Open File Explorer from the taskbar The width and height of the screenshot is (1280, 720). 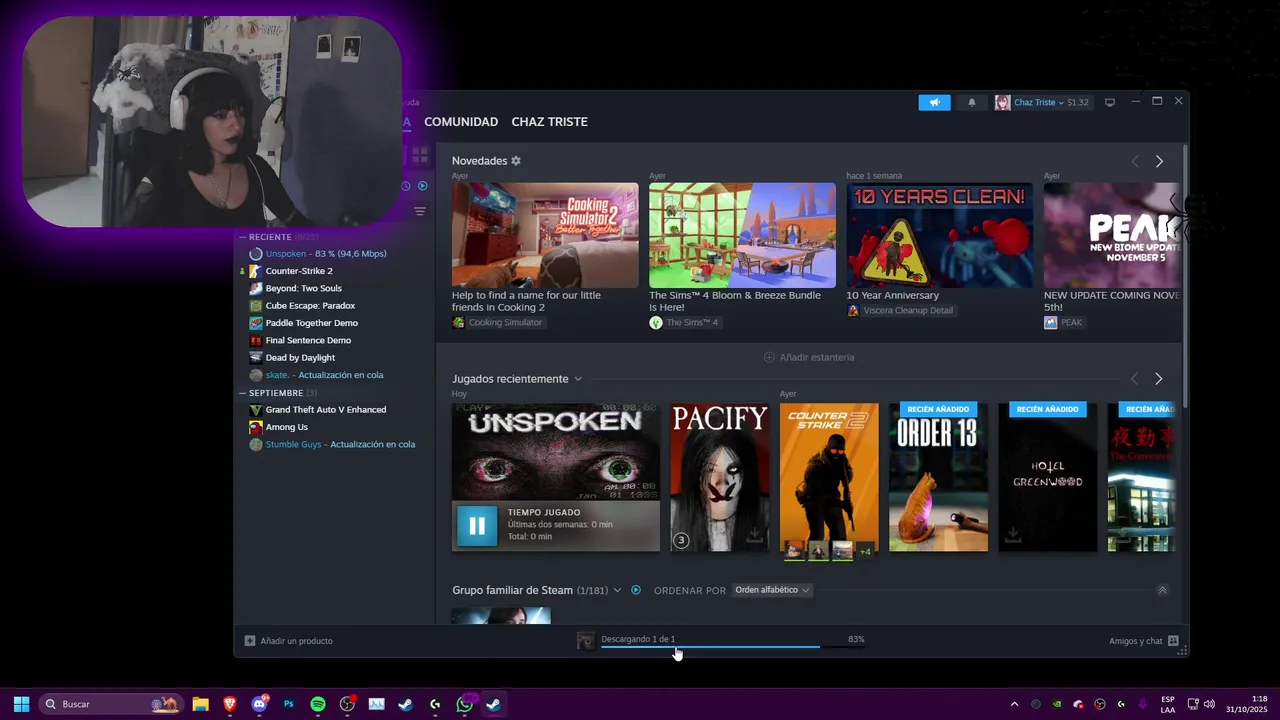[x=200, y=704]
